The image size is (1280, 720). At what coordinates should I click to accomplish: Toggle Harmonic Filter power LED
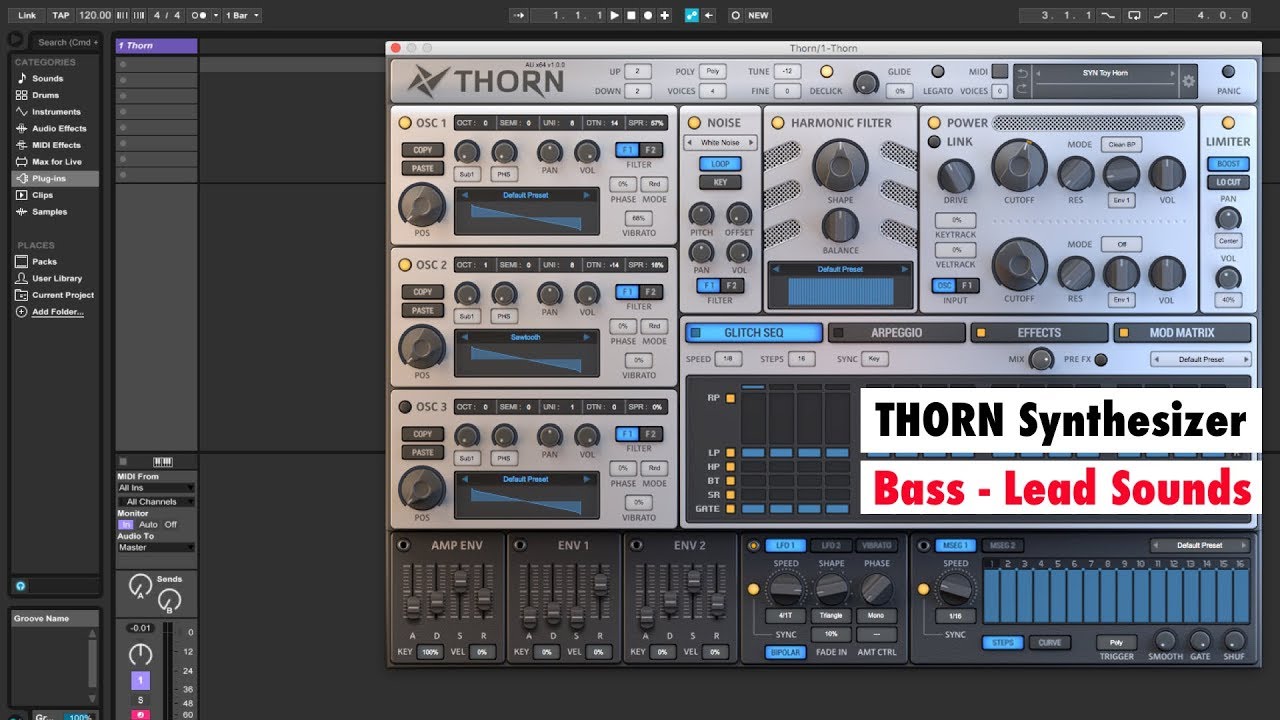click(x=778, y=123)
